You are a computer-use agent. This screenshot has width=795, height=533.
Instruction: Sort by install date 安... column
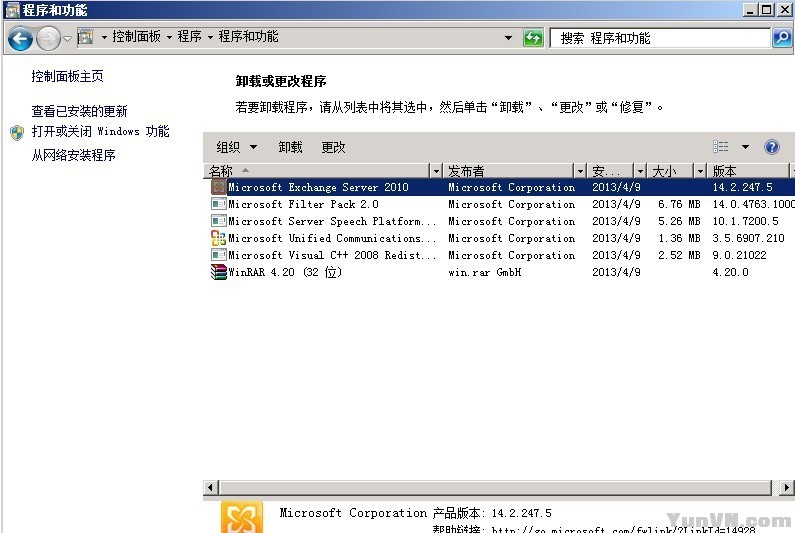click(x=610, y=171)
